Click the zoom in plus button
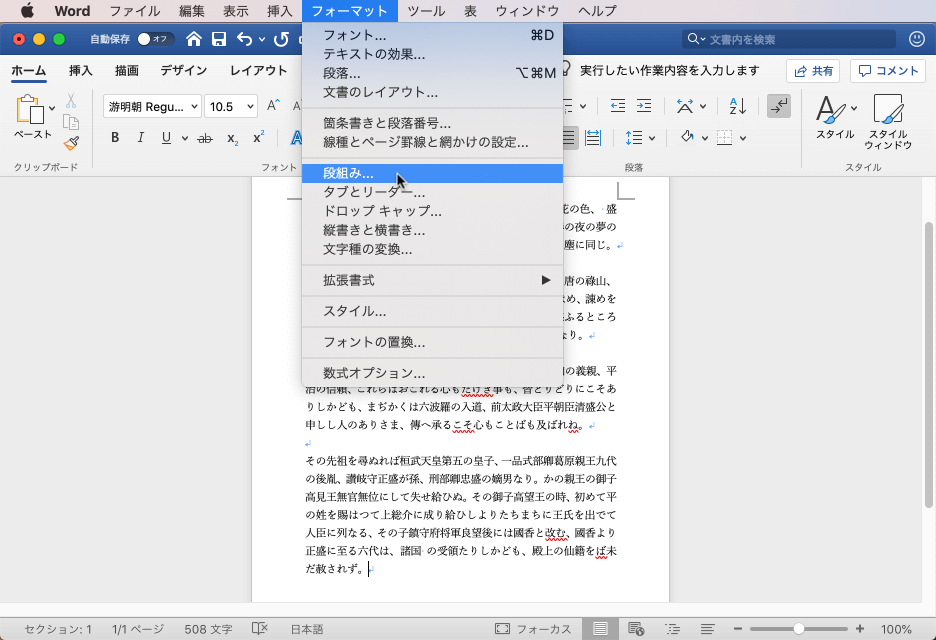This screenshot has width=936, height=640. pos(860,629)
